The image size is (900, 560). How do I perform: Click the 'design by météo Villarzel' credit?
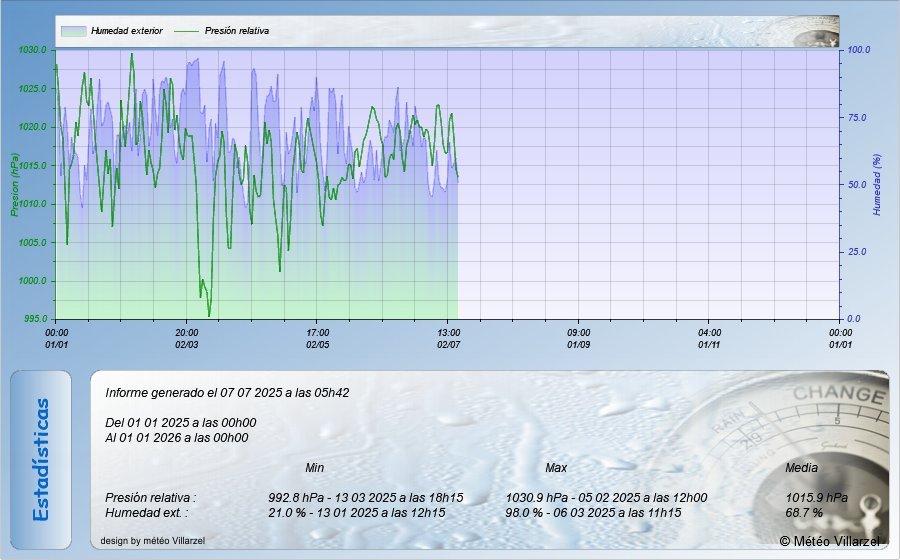point(153,540)
